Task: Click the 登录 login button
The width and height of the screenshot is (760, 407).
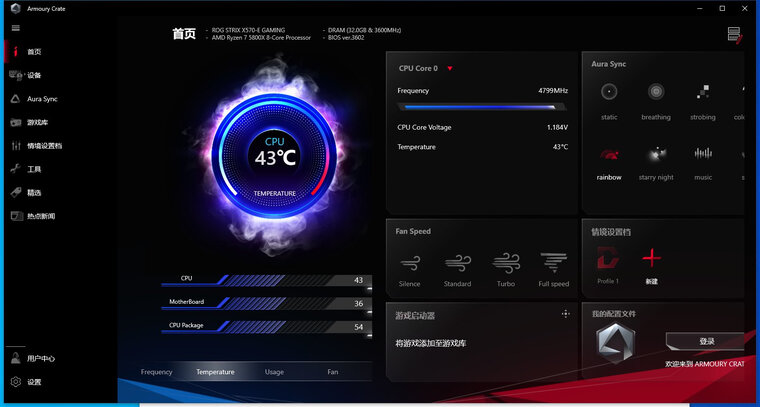Action: click(707, 342)
